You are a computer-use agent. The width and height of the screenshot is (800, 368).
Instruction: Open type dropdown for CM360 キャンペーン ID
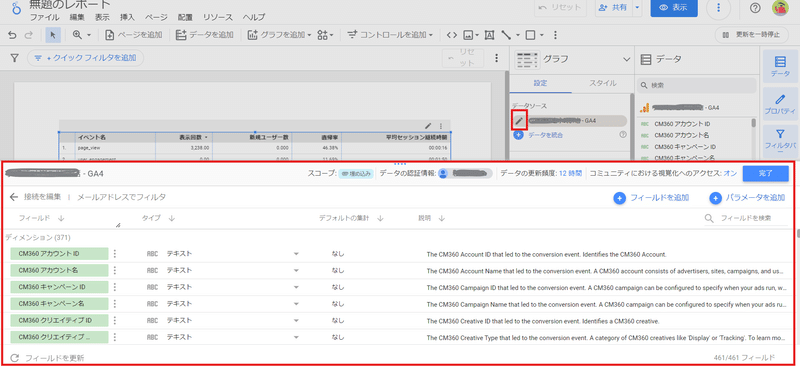pyautogui.click(x=295, y=287)
